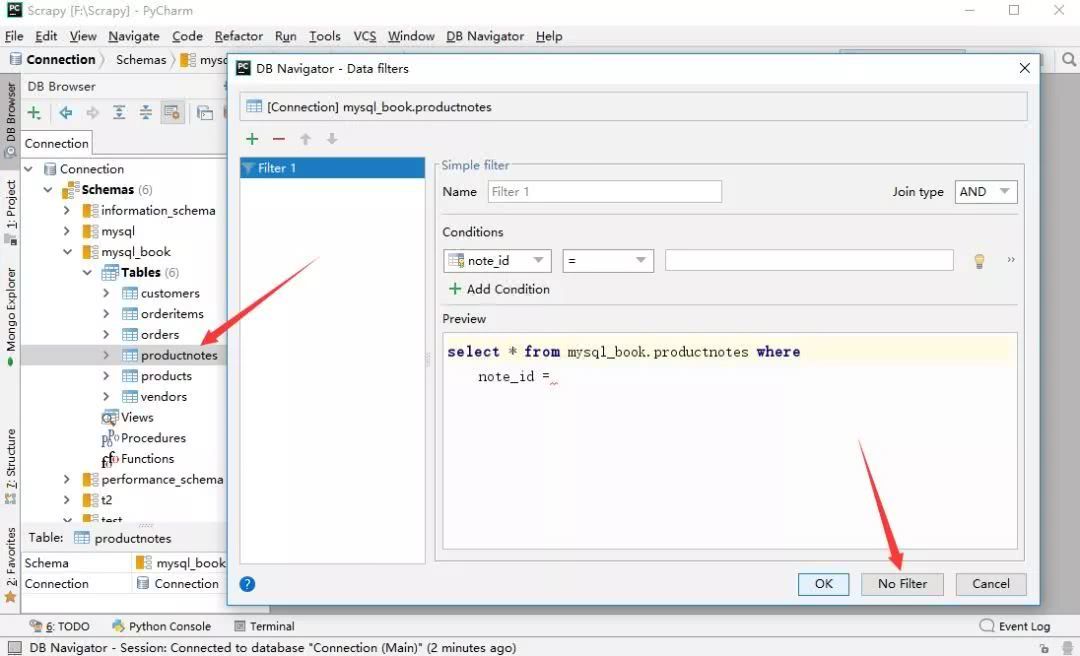Open the Tools menu
Screen dimensions: 1080x656
click(x=324, y=36)
